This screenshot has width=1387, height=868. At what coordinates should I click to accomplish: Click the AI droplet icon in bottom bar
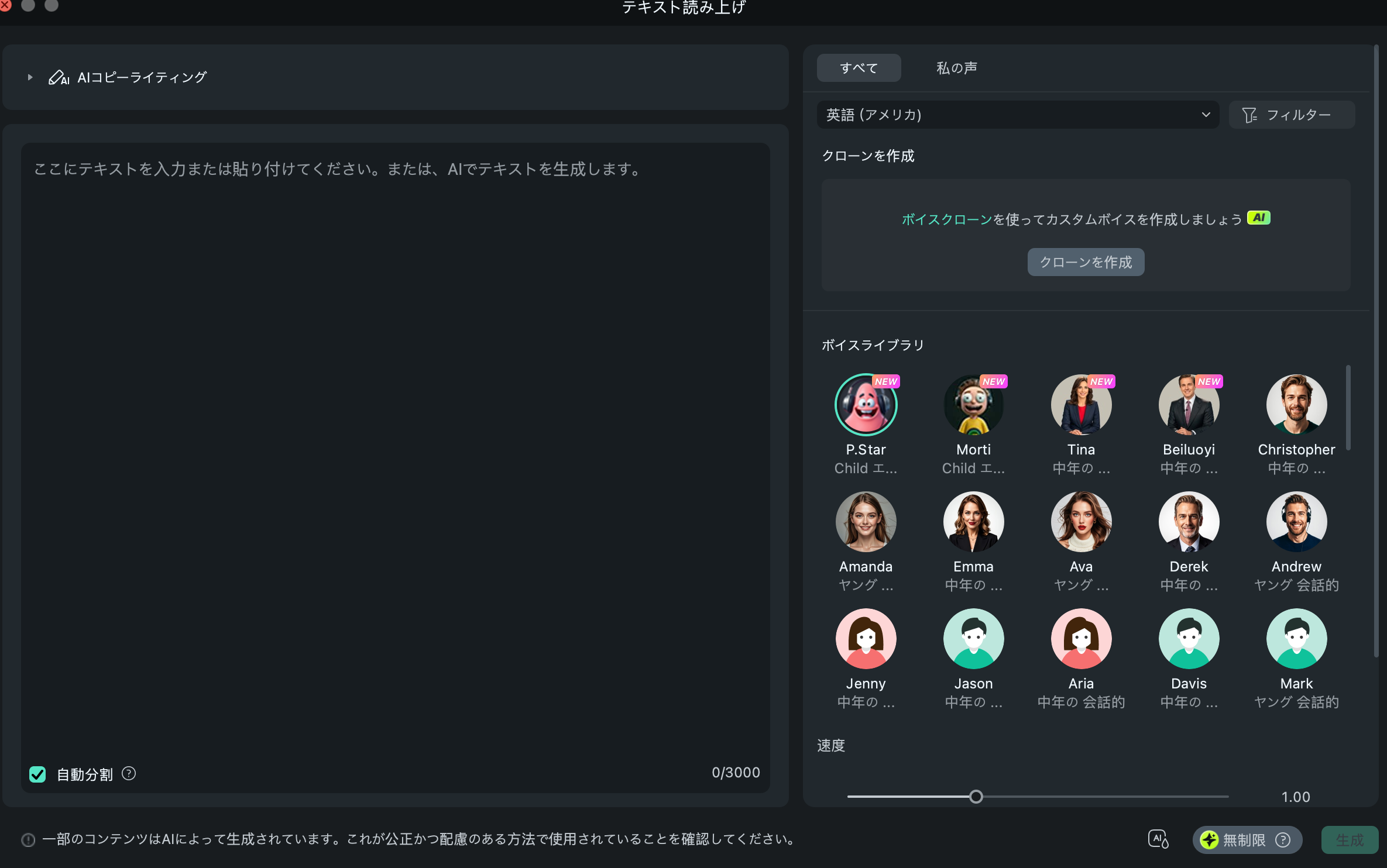(1159, 839)
